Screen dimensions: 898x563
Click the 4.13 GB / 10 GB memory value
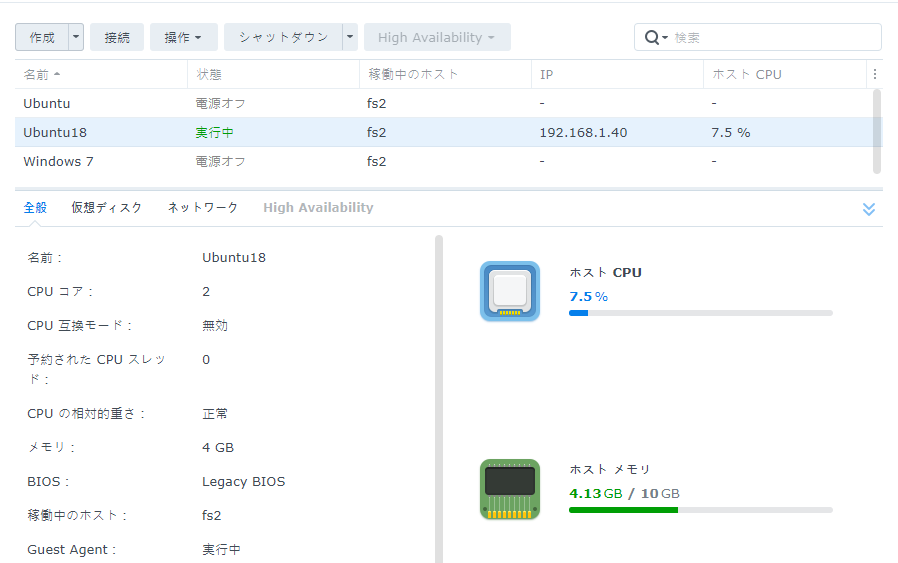coord(624,494)
